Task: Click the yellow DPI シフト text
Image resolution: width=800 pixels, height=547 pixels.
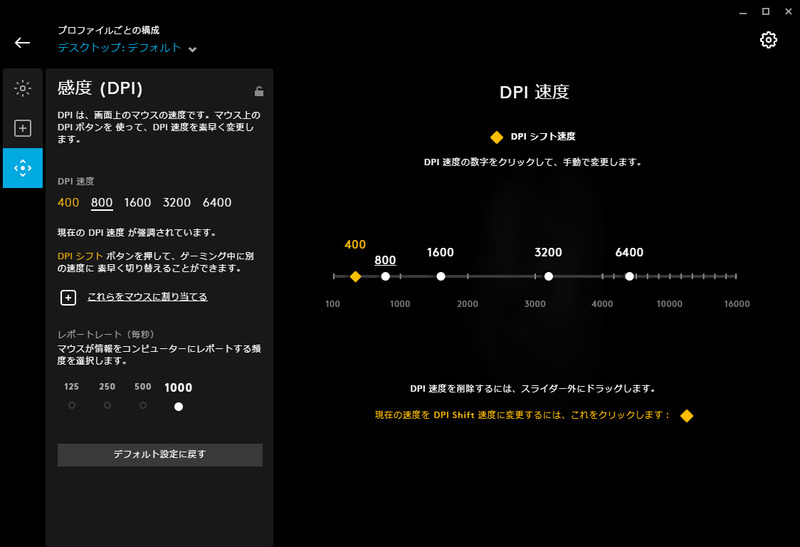Action: (x=80, y=256)
